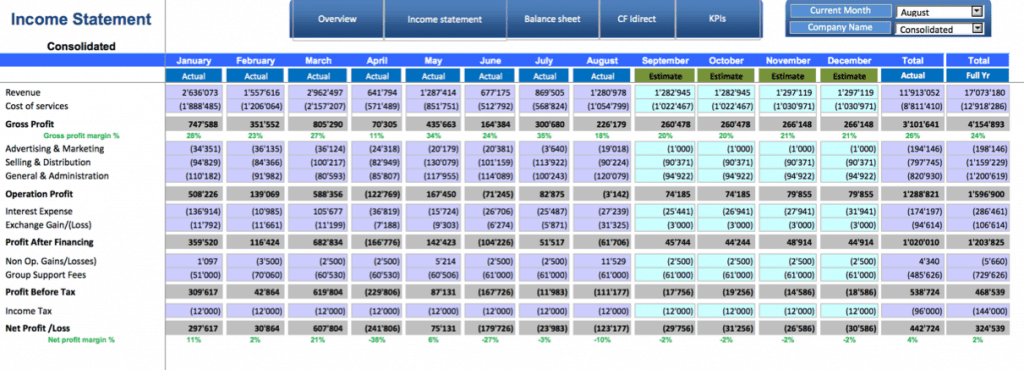Click September's green Estimate cell
This screenshot has height=370, width=1024.
click(x=665, y=76)
